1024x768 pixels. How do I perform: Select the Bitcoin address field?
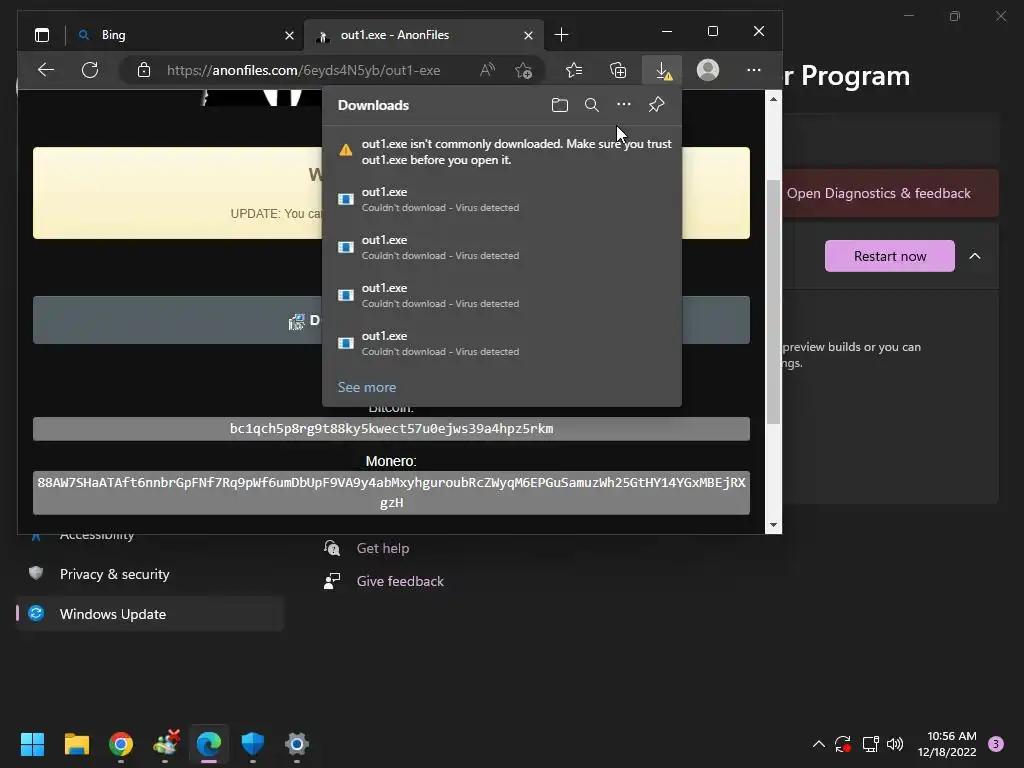point(391,428)
